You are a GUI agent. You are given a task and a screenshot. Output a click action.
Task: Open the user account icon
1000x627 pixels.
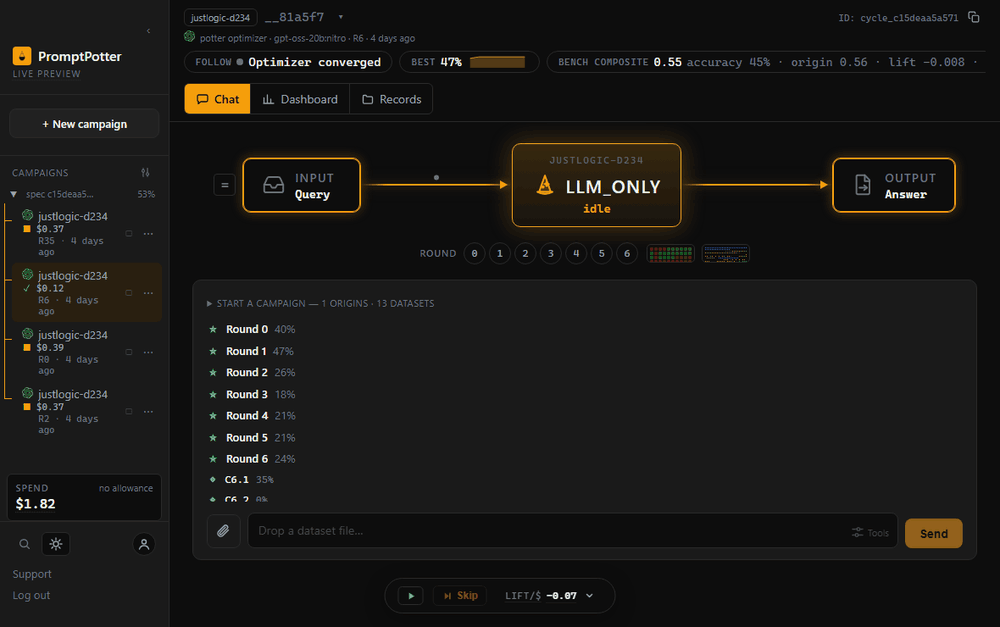click(144, 544)
